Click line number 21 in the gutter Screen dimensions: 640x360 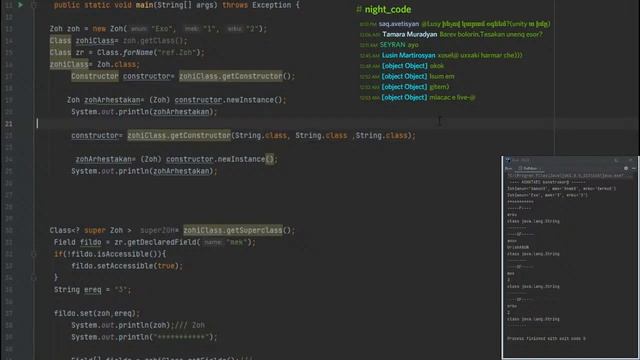(9, 124)
